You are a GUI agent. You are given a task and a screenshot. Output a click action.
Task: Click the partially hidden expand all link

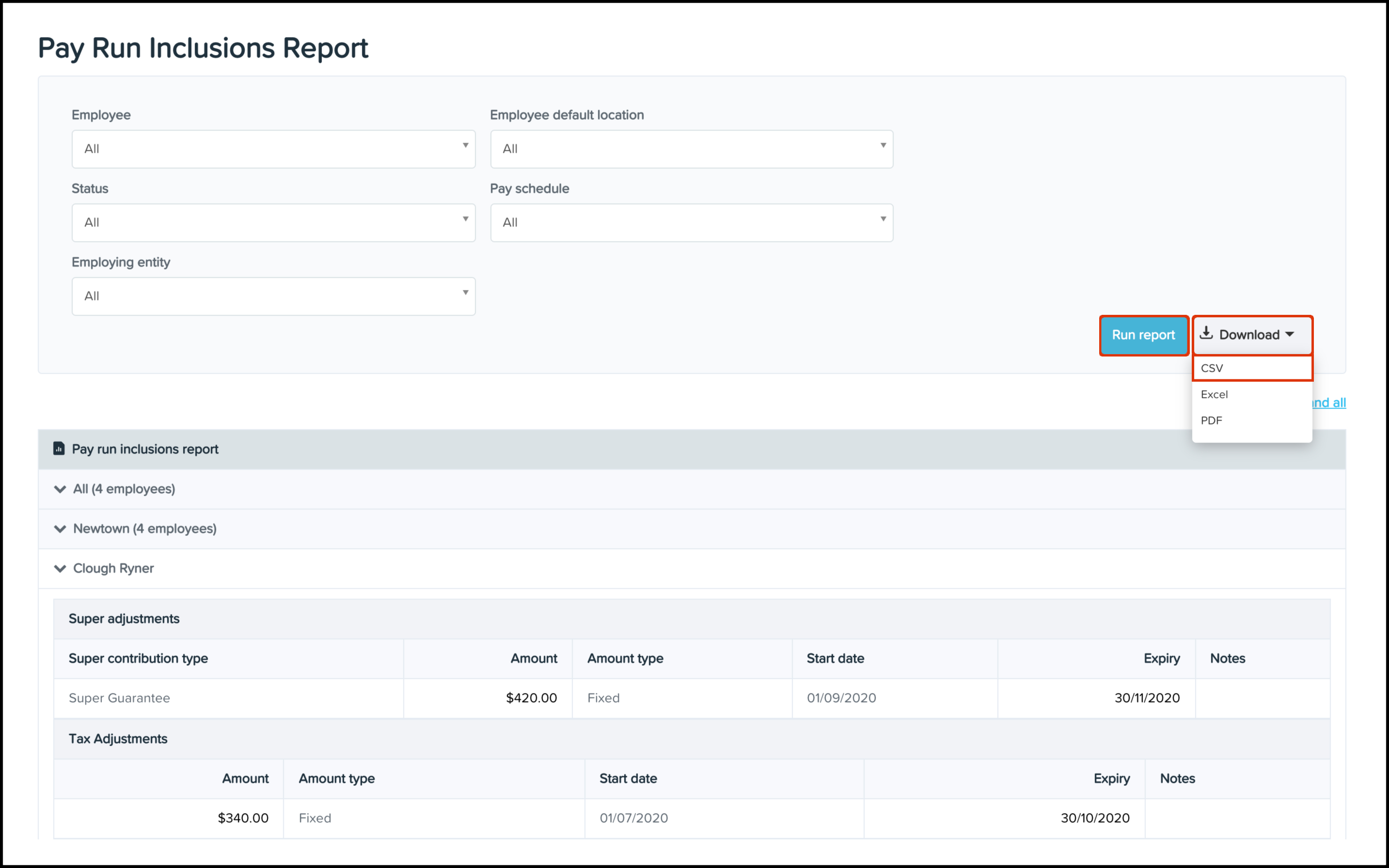coord(1330,403)
